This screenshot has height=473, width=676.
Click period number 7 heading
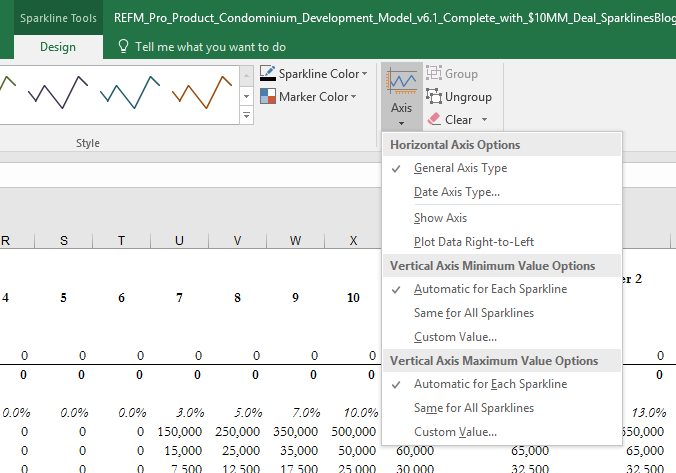click(179, 298)
